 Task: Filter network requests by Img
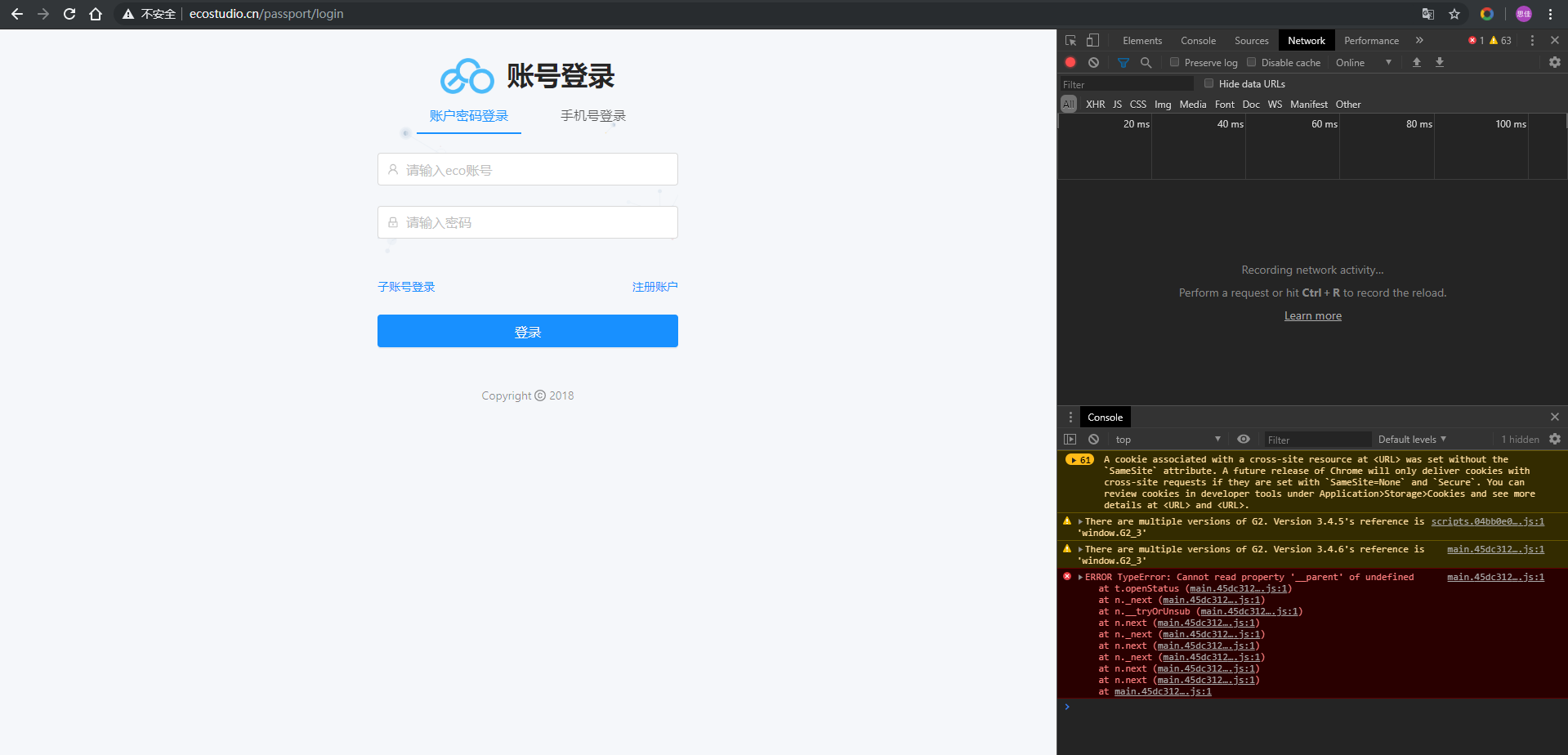(x=1163, y=104)
